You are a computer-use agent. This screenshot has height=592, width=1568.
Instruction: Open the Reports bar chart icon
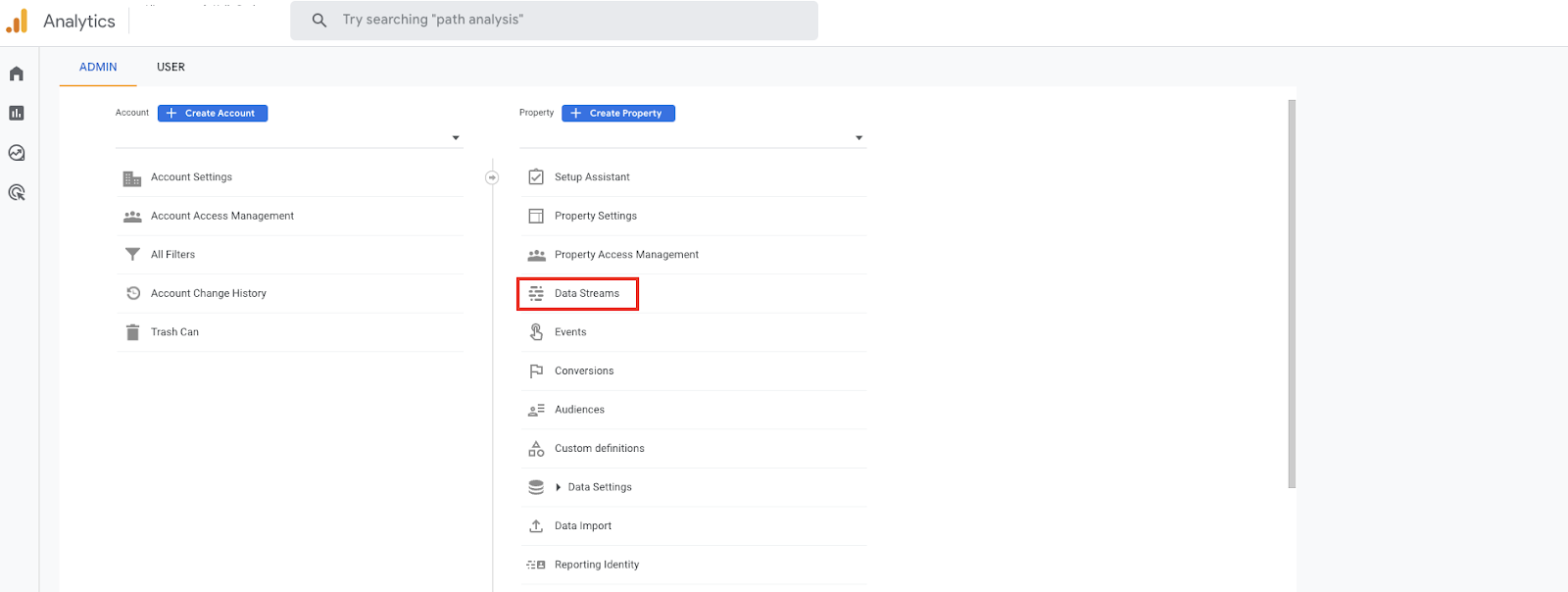click(17, 114)
